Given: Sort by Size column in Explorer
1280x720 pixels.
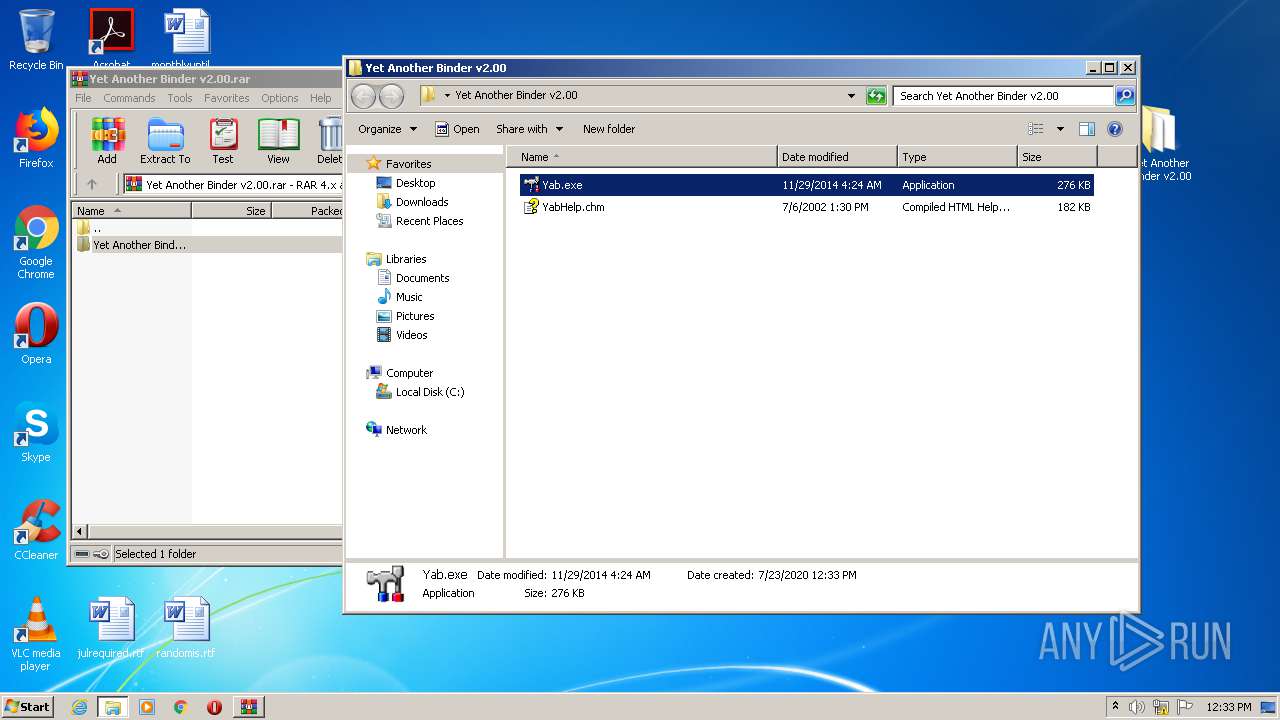Looking at the screenshot, I should tap(1057, 157).
